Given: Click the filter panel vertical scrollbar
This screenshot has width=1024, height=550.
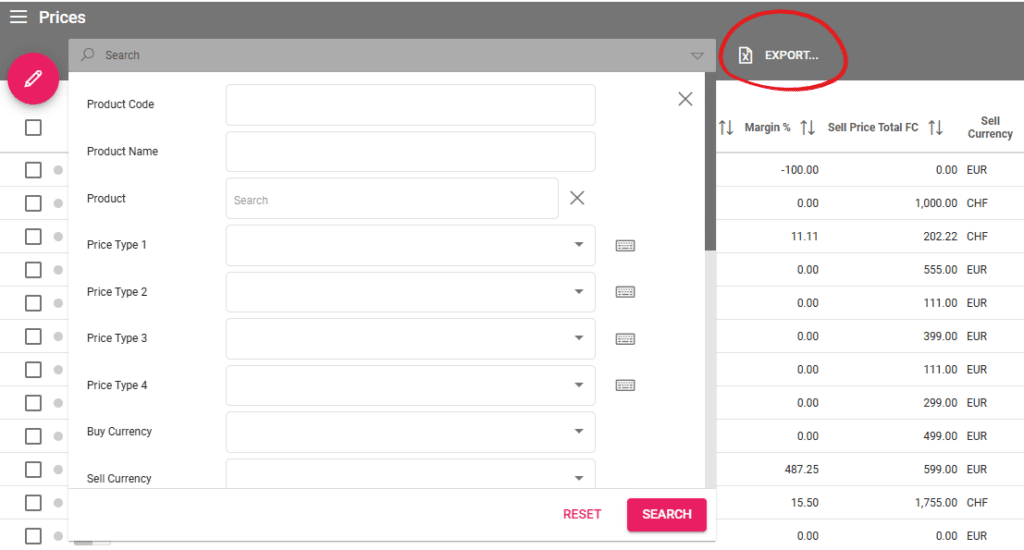Looking at the screenshot, I should point(711,161).
